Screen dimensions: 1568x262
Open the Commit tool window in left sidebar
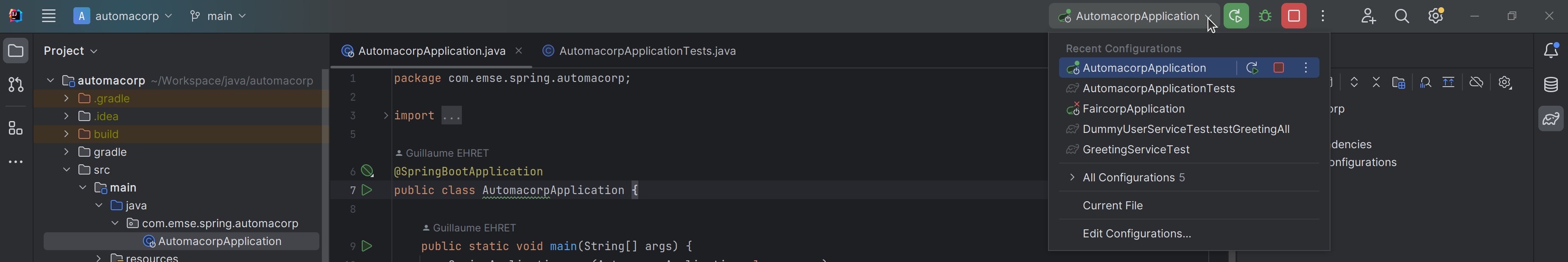coord(16,85)
